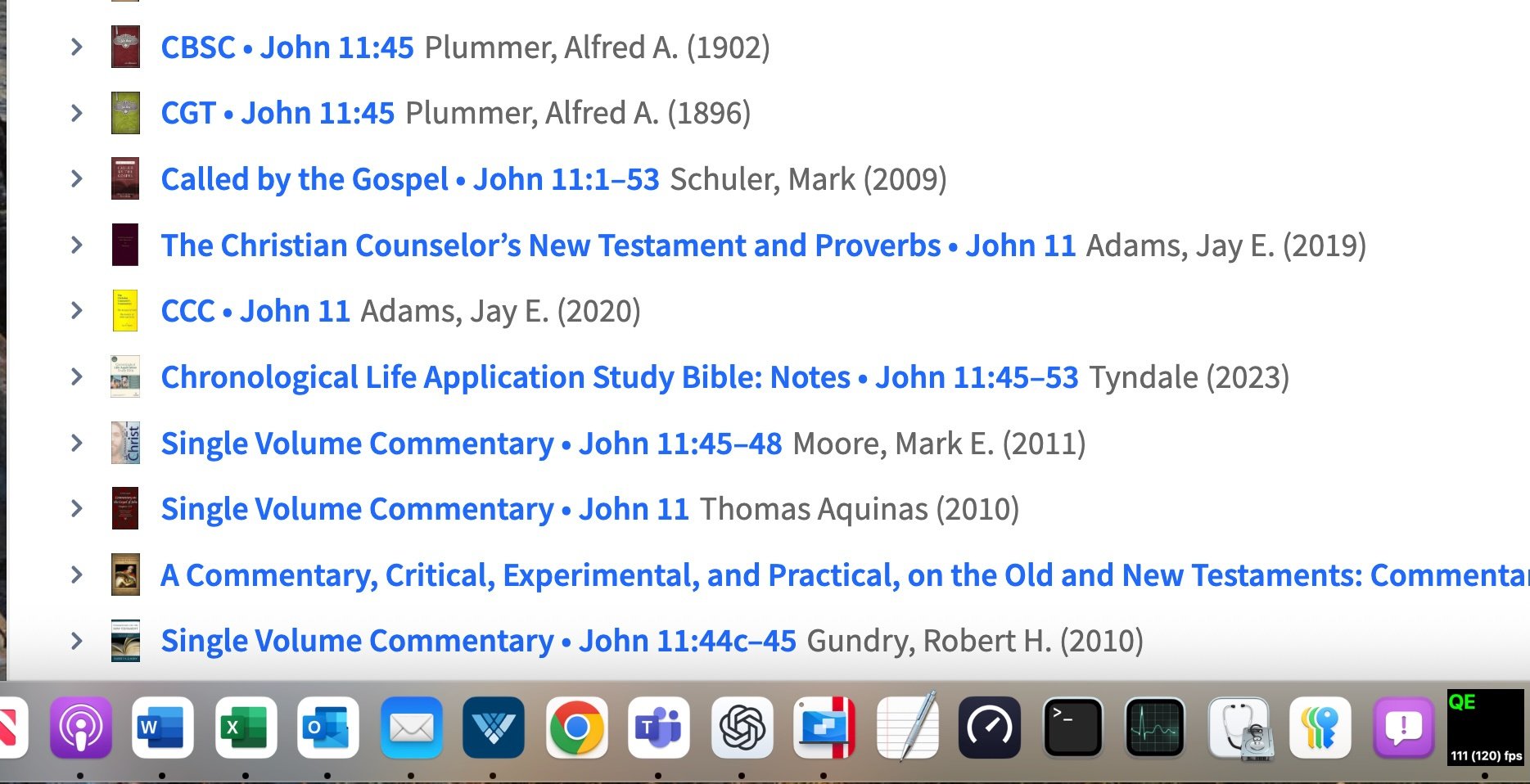
Task: Open the ChatGPT app in the dock
Action: tap(742, 728)
